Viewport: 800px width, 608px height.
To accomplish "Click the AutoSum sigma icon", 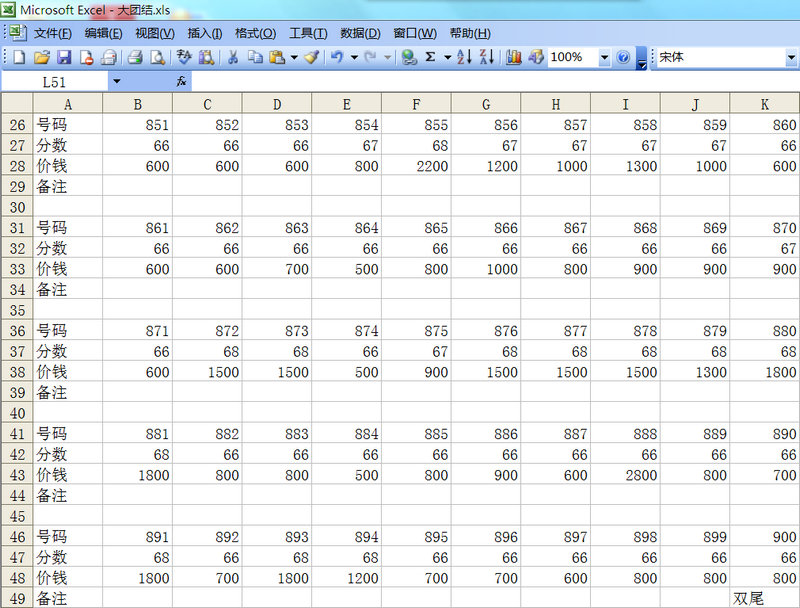I will click(x=430, y=58).
